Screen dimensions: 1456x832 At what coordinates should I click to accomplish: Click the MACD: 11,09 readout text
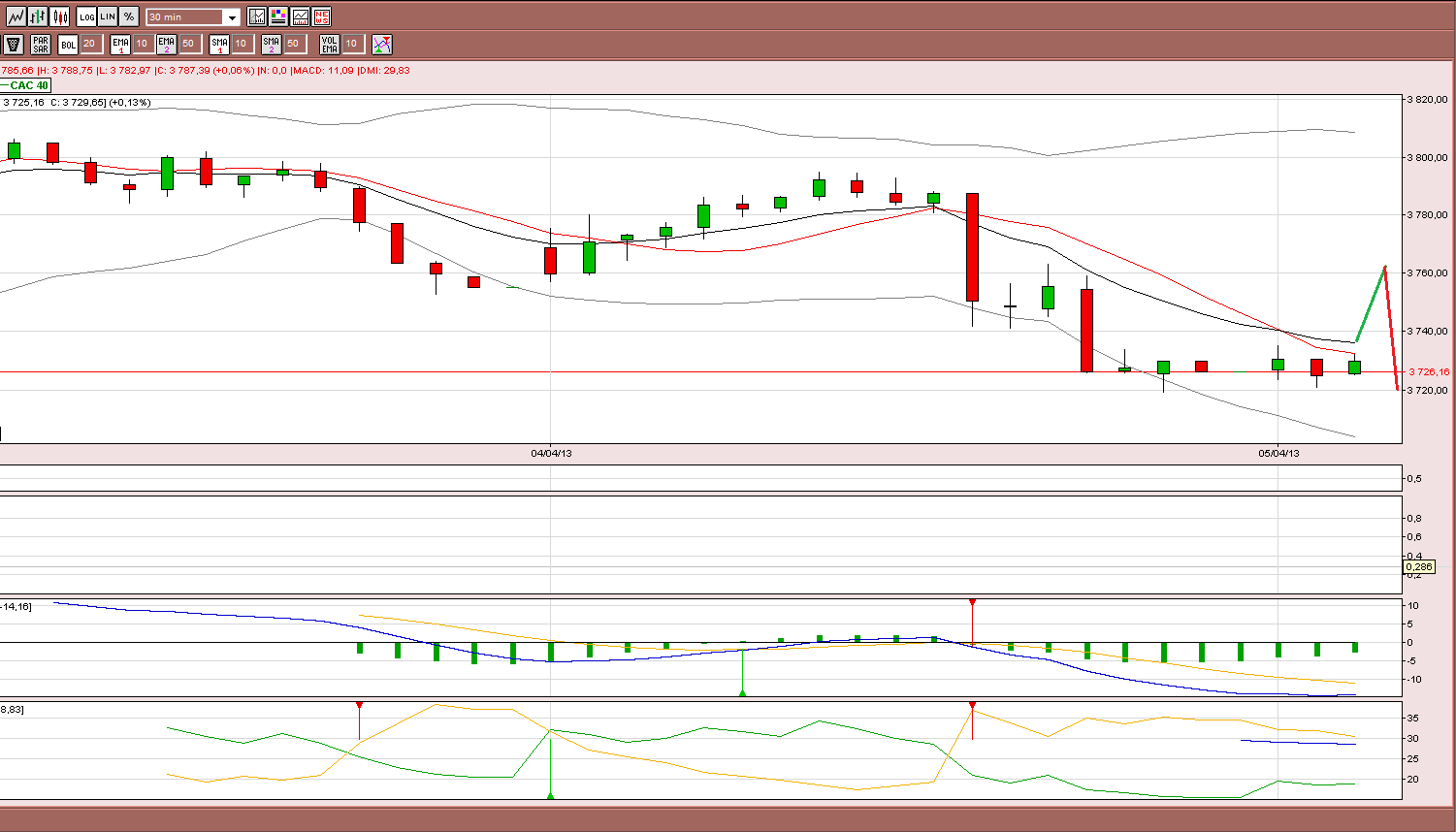coord(325,70)
